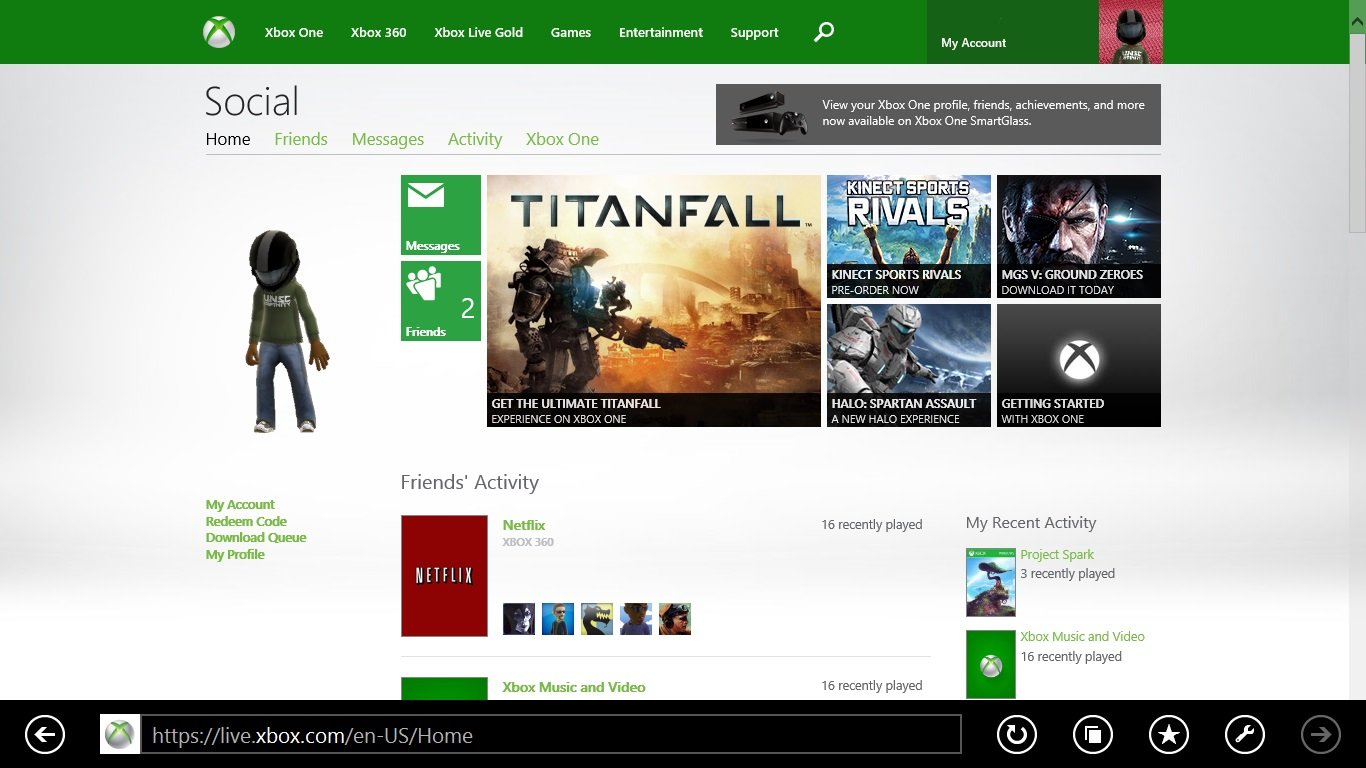Open the My Account sidebar link
1366x768 pixels.
tap(240, 505)
